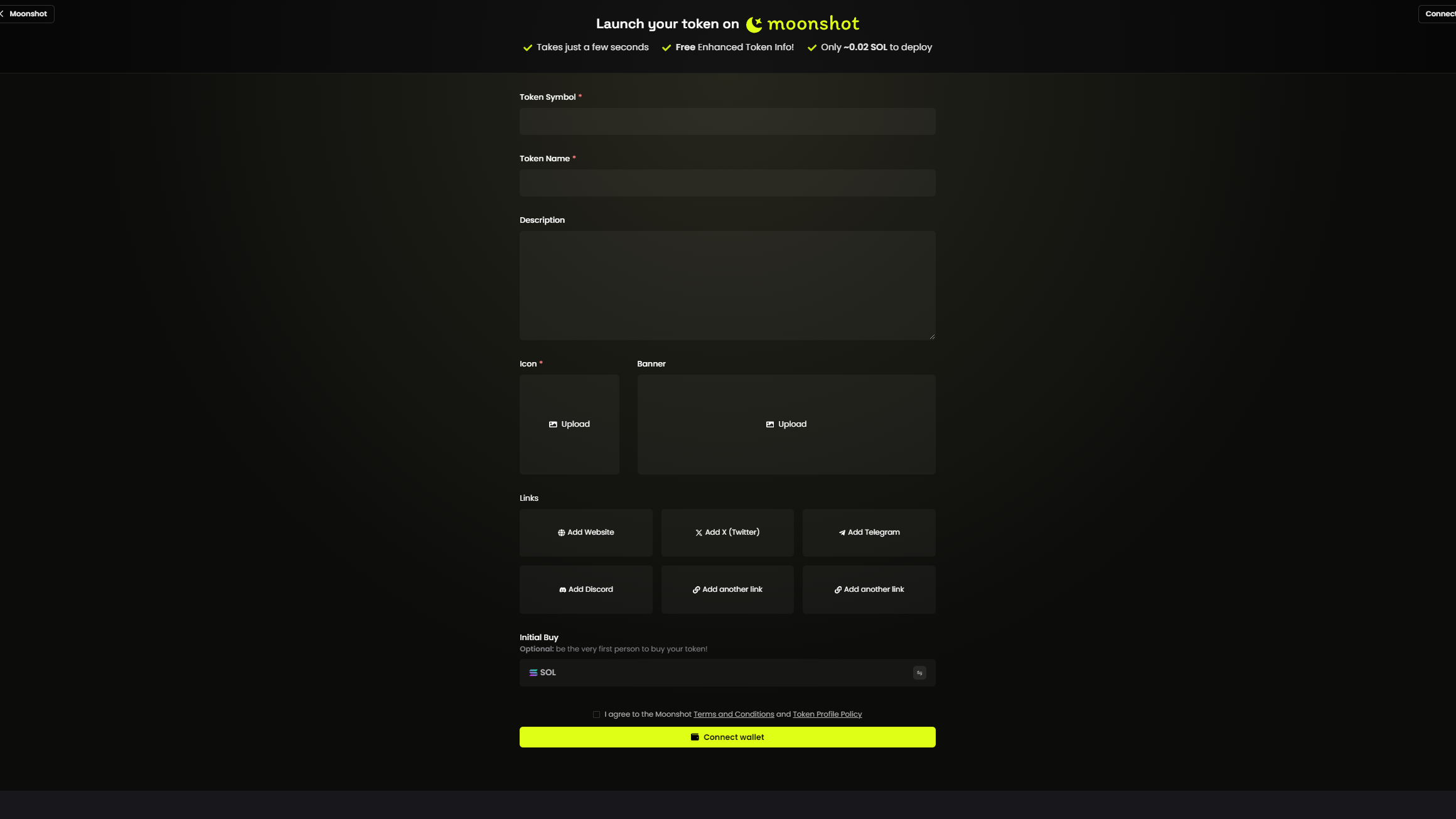Check the agree to terms checkbox
This screenshot has width=1456, height=819.
(x=596, y=714)
